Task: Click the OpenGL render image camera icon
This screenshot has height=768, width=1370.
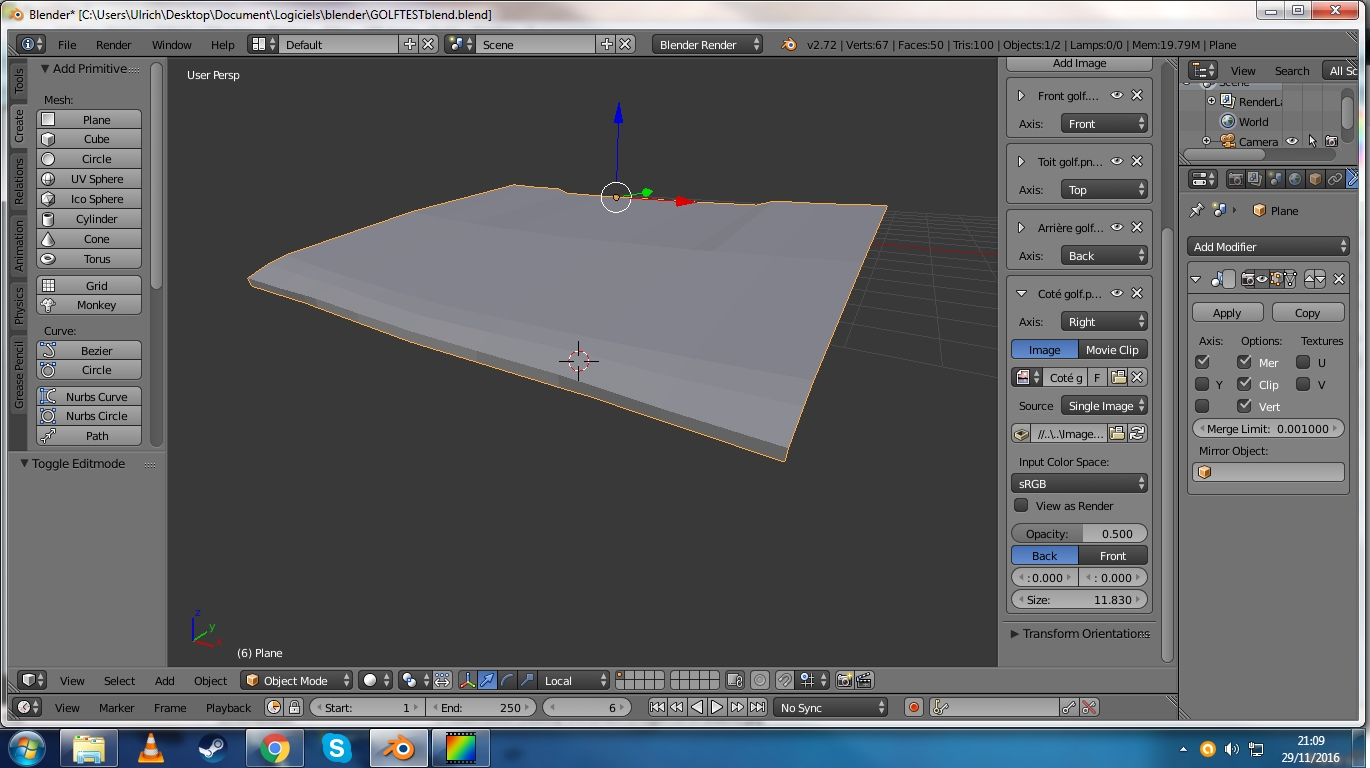Action: [x=844, y=681]
